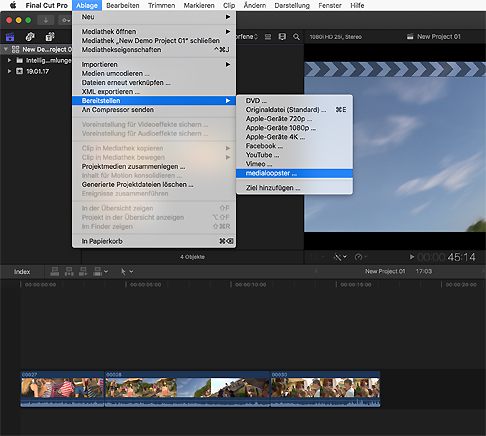Choose Mediathek New Demo Project 01 schließen

pos(154,40)
